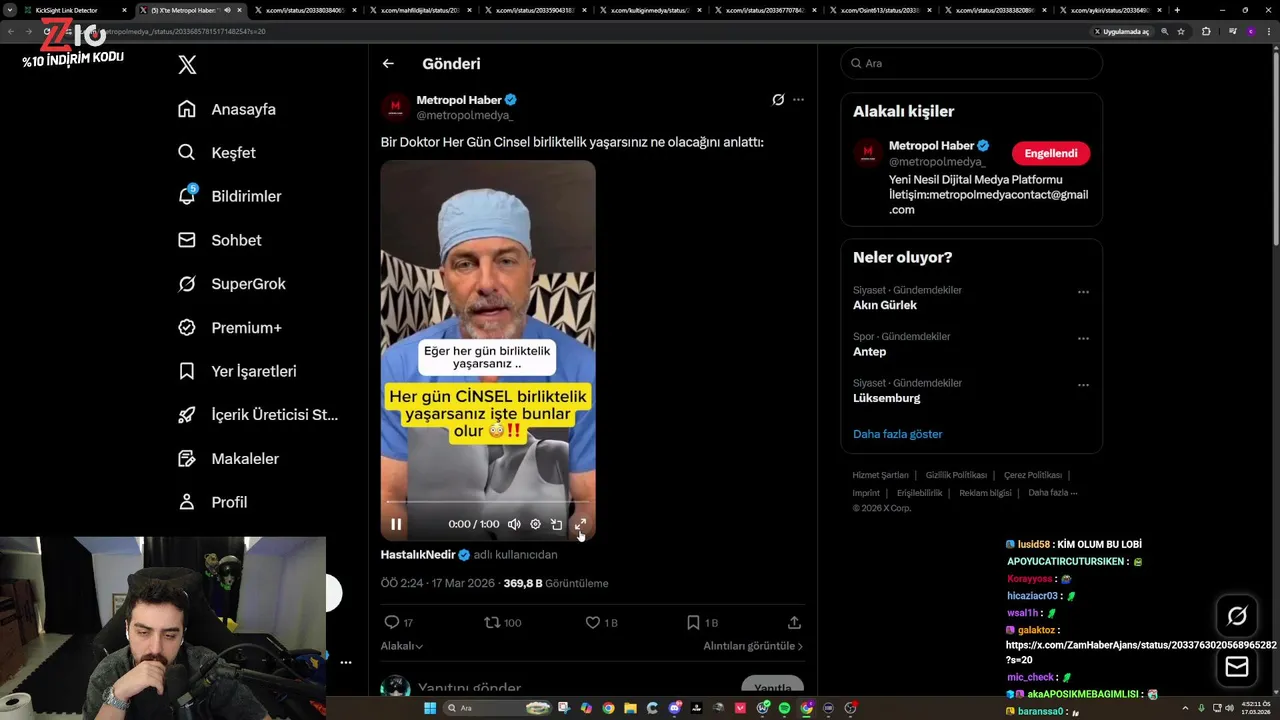
Task: Open Spotify from the taskbar
Action: point(783,708)
